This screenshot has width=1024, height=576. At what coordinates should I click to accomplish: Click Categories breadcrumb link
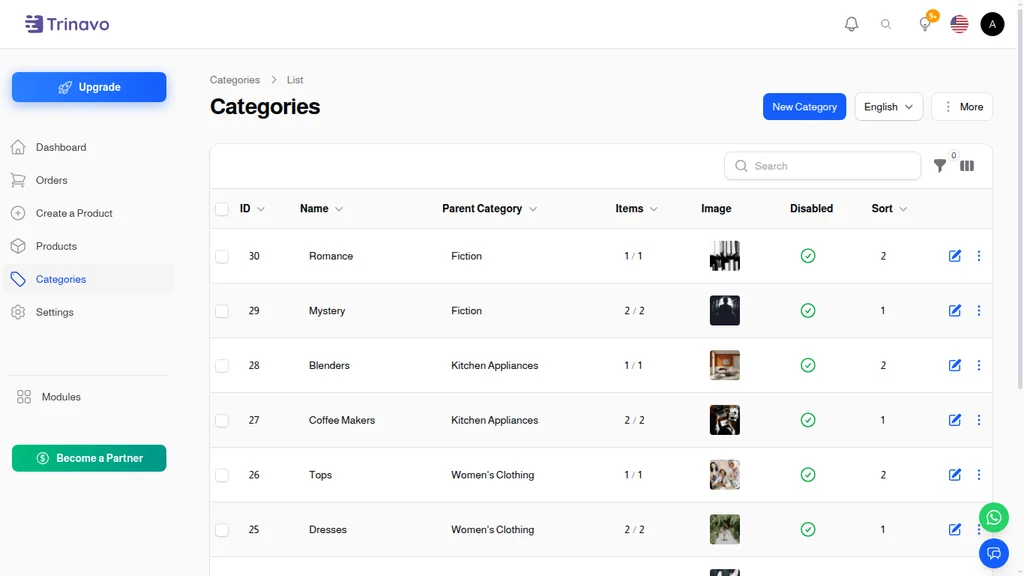pos(234,80)
